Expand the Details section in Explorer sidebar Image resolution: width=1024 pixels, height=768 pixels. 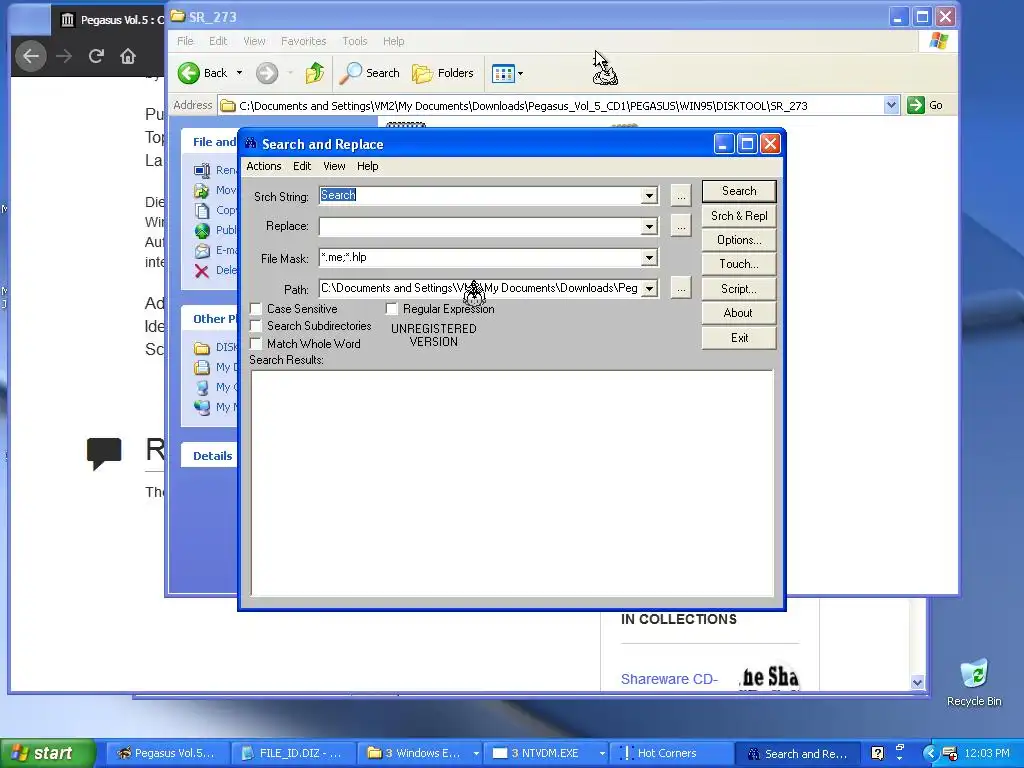(x=212, y=456)
